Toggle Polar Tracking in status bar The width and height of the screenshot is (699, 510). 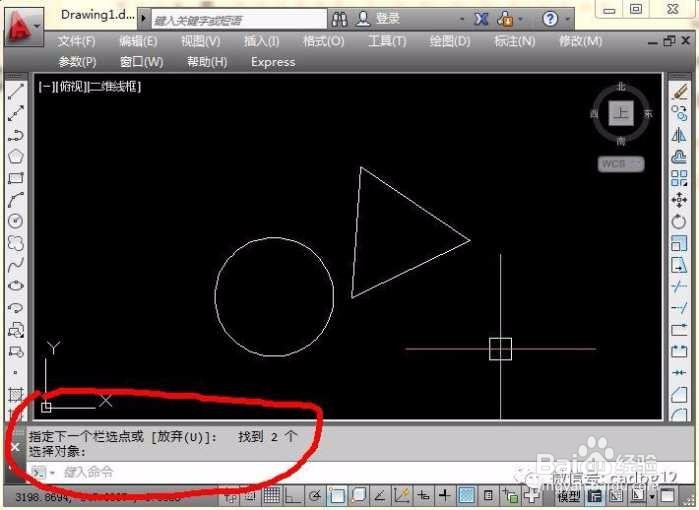click(x=315, y=495)
